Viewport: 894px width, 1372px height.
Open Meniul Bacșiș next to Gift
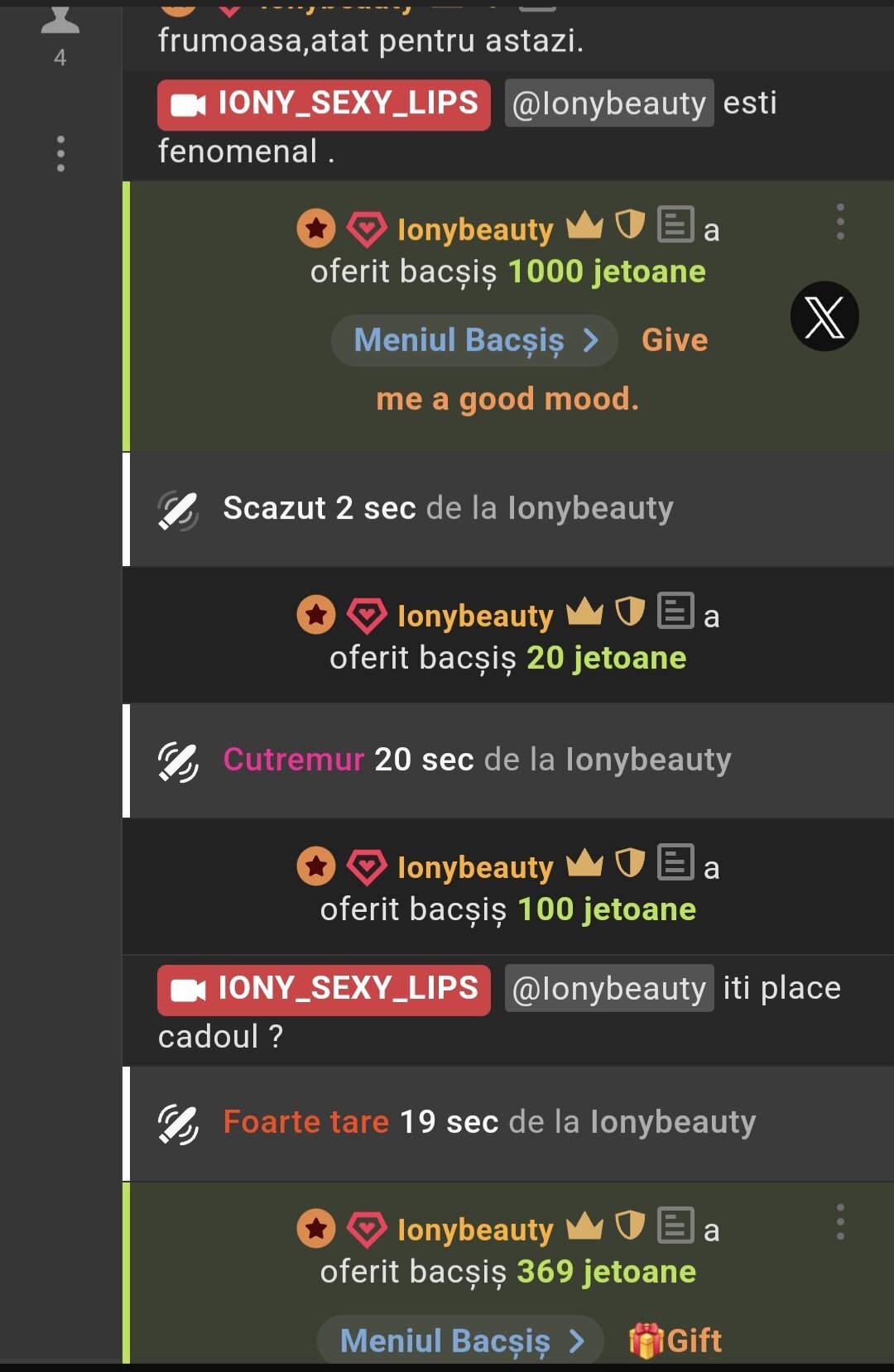[461, 1340]
